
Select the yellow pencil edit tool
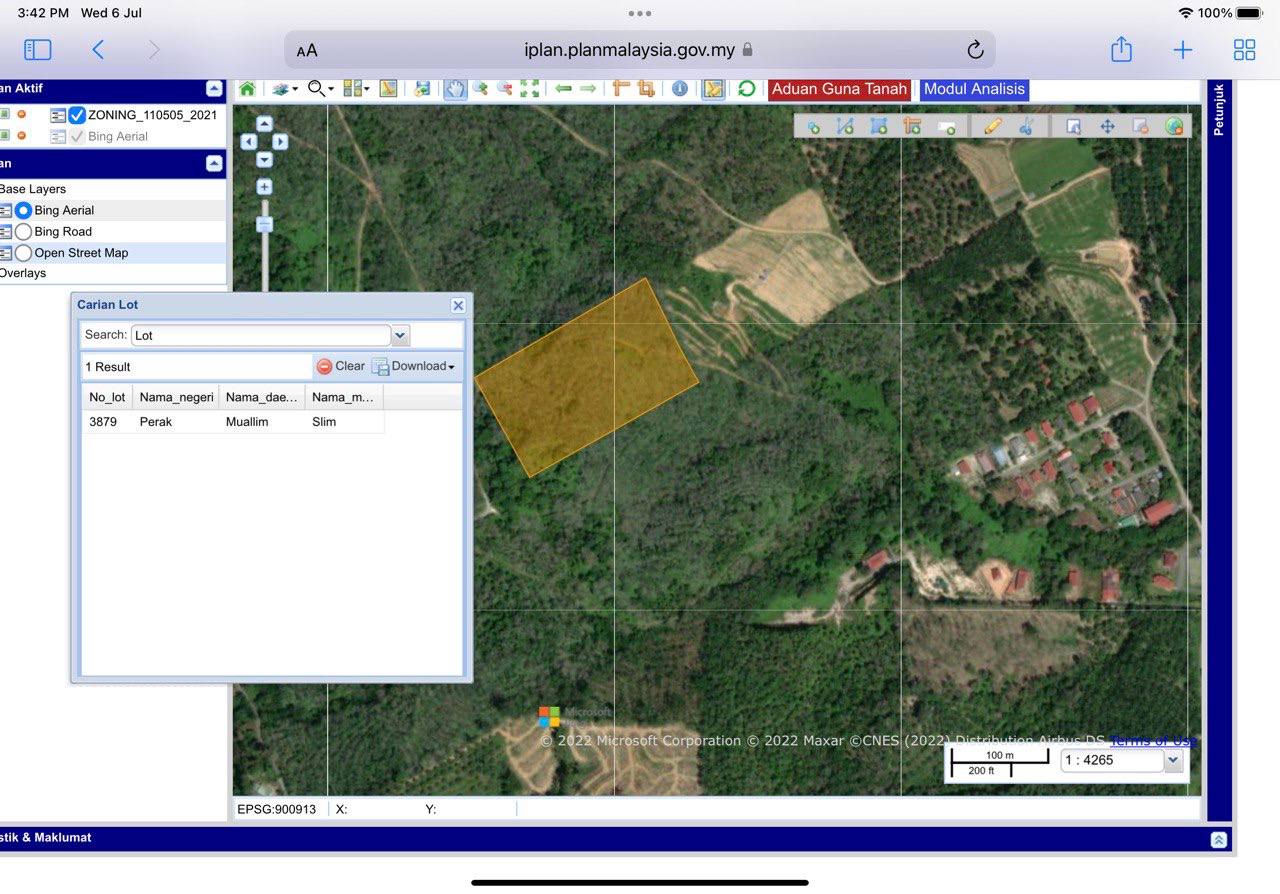point(992,126)
